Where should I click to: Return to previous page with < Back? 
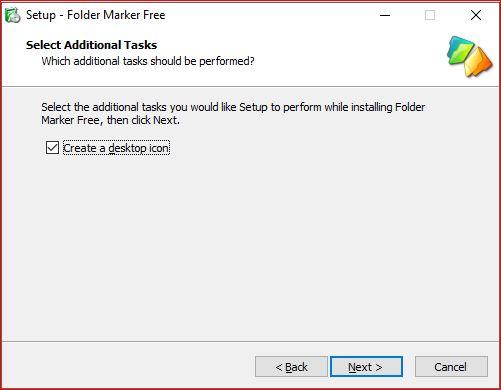pos(291,367)
